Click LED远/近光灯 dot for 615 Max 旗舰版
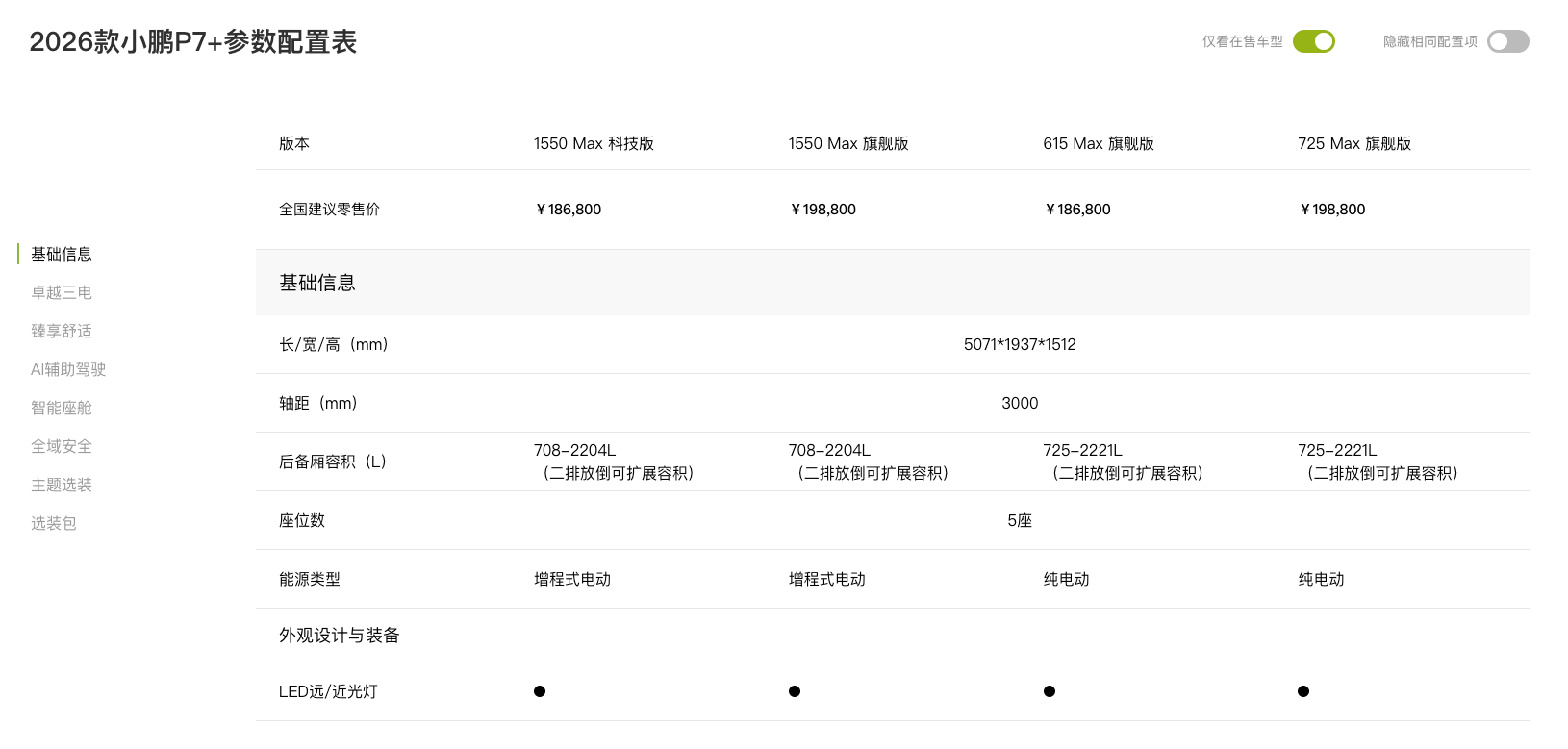 point(1050,691)
